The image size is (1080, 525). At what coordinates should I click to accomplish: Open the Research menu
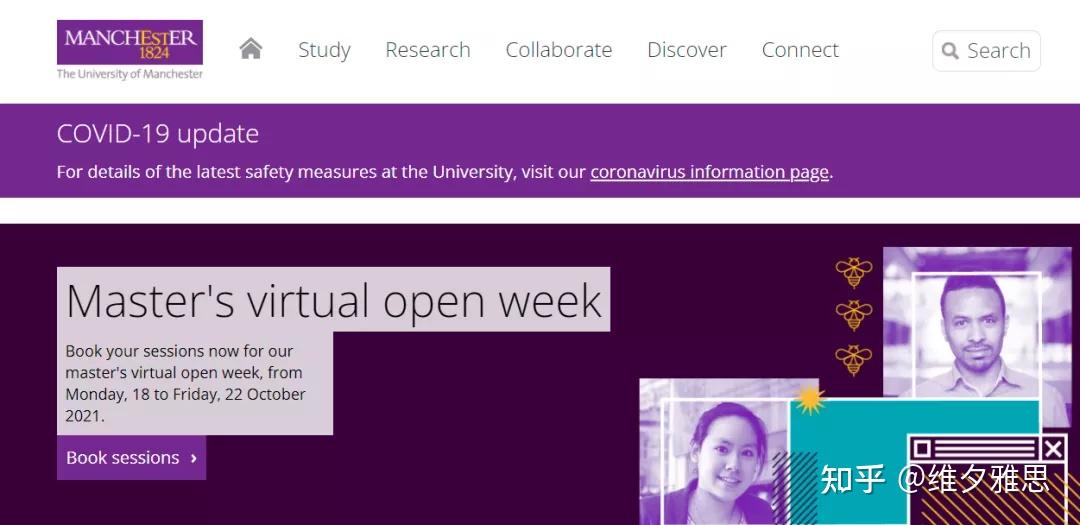[428, 50]
